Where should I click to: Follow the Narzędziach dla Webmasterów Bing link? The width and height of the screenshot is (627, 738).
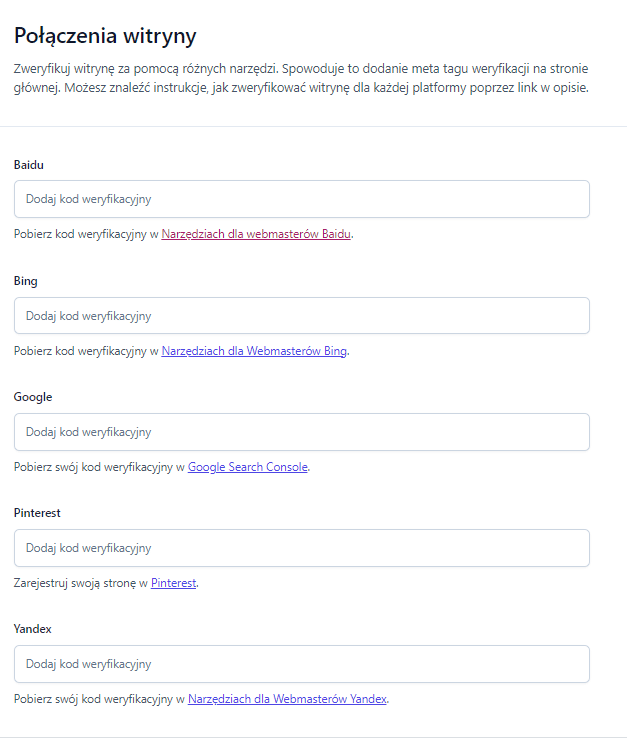(x=254, y=351)
